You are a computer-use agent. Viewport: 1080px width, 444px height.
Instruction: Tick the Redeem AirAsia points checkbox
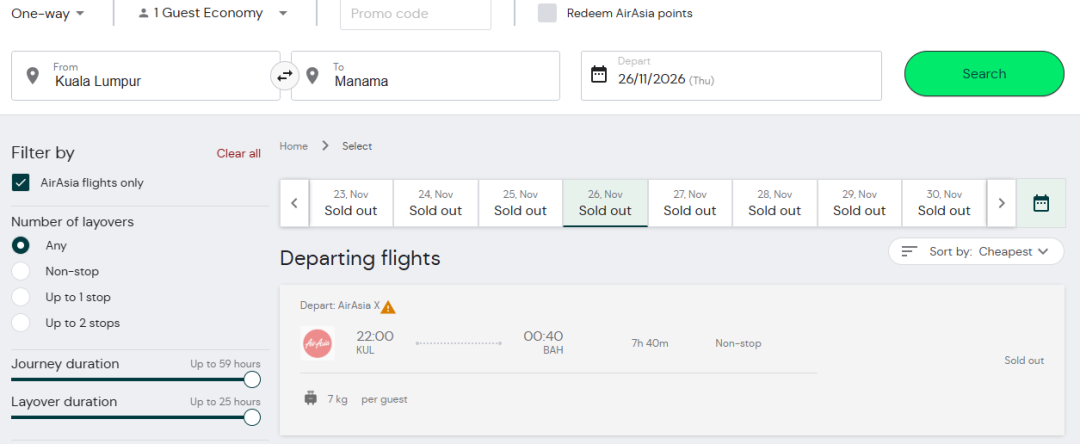pyautogui.click(x=547, y=13)
